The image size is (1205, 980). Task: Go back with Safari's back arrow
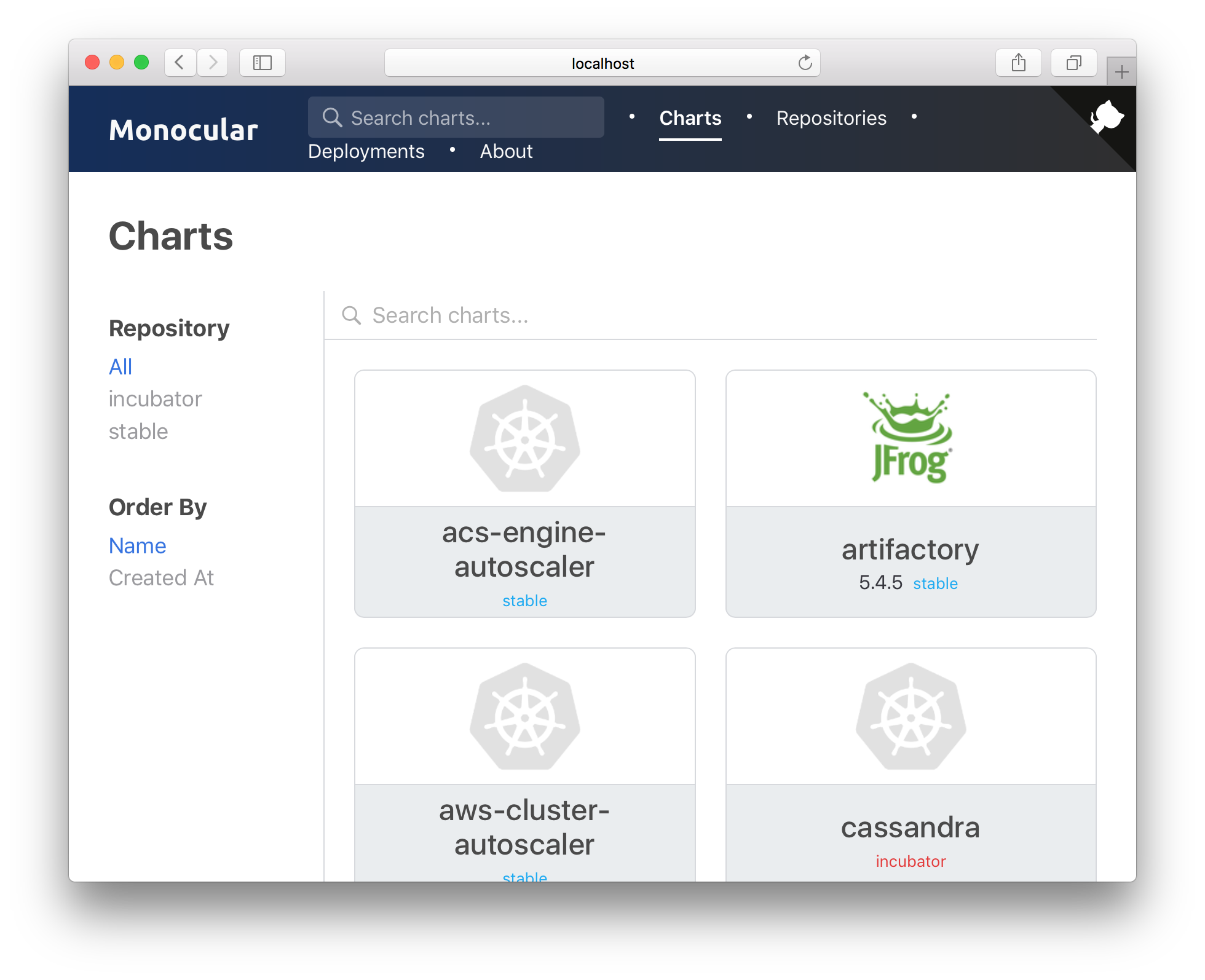coord(180,63)
